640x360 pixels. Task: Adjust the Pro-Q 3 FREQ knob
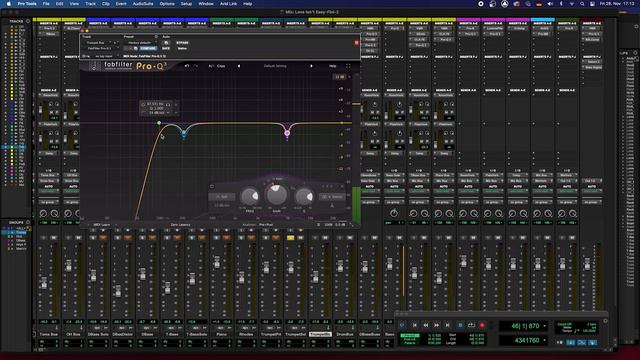click(249, 196)
